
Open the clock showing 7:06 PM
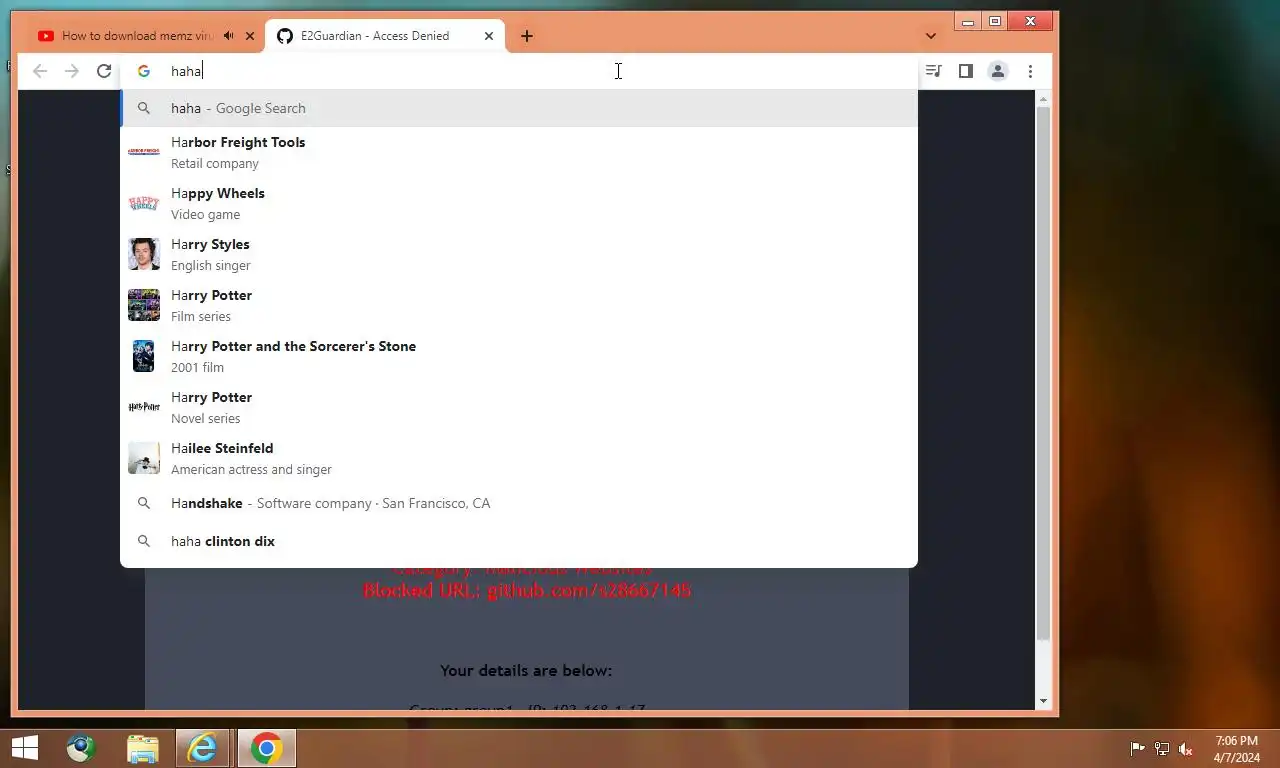pos(1237,748)
